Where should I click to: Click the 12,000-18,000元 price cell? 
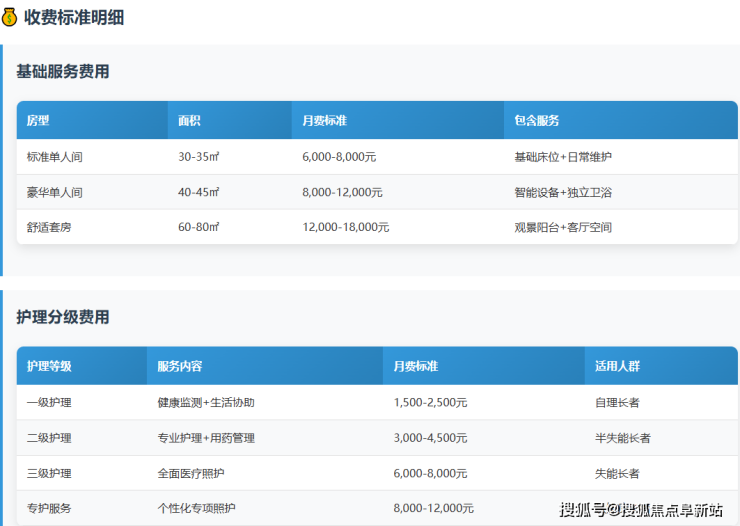point(345,227)
